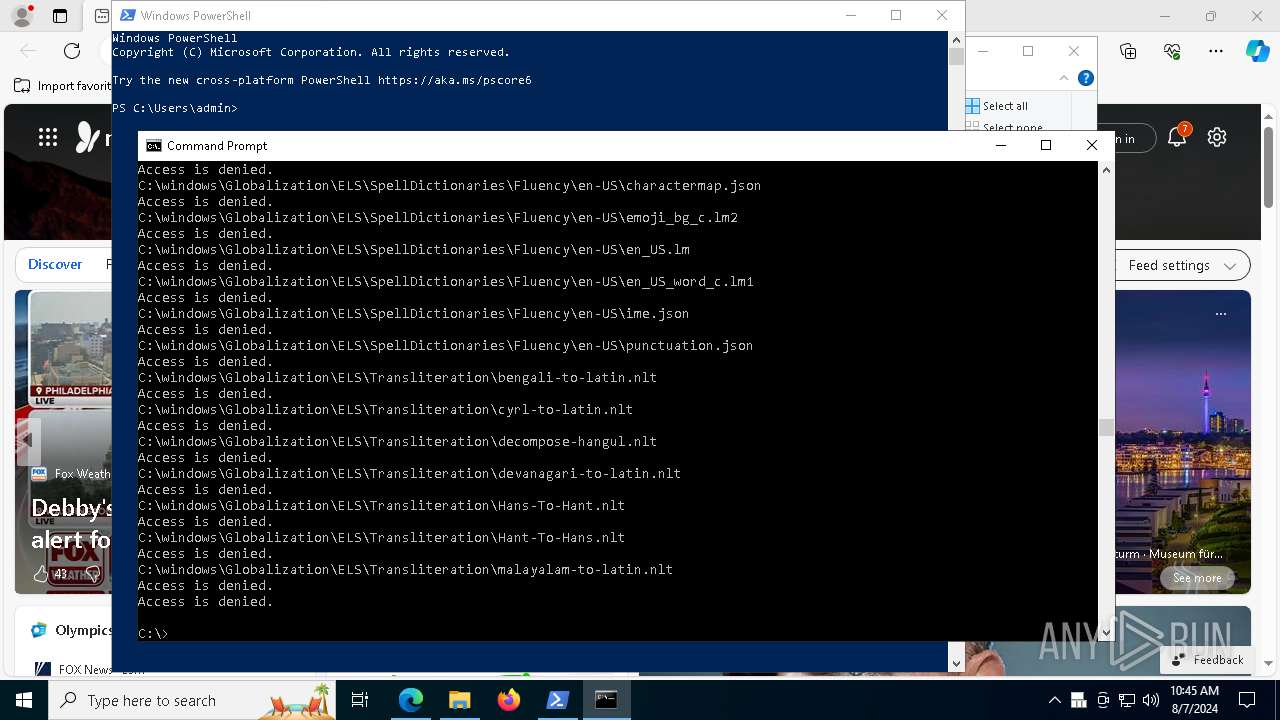Open Firefox from the taskbar
This screenshot has width=1280, height=720.
coord(508,700)
